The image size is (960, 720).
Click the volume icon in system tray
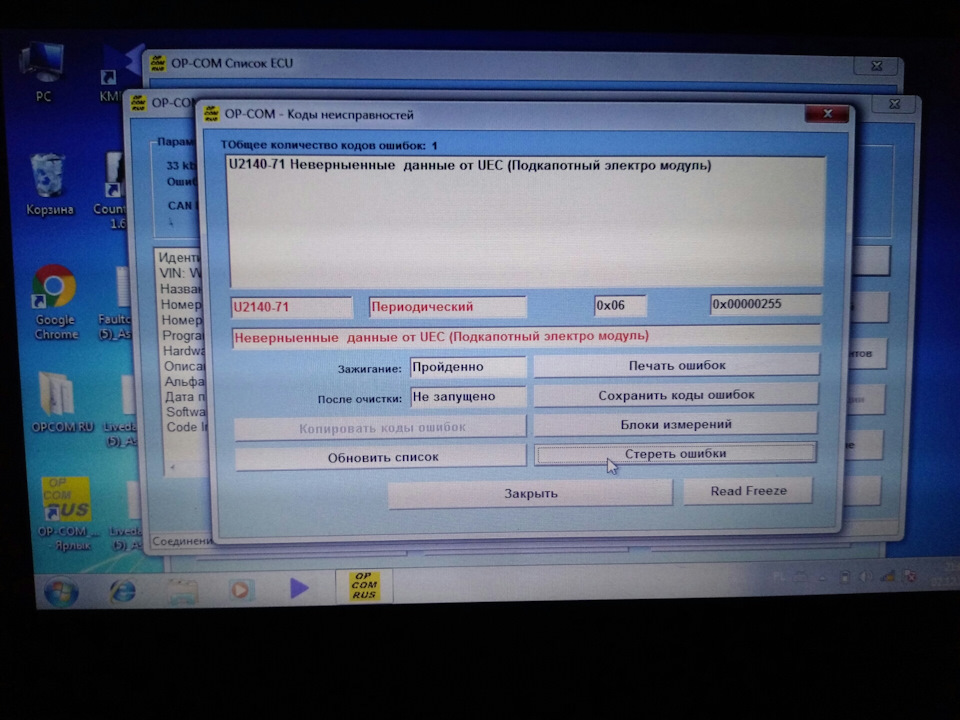coord(865,577)
